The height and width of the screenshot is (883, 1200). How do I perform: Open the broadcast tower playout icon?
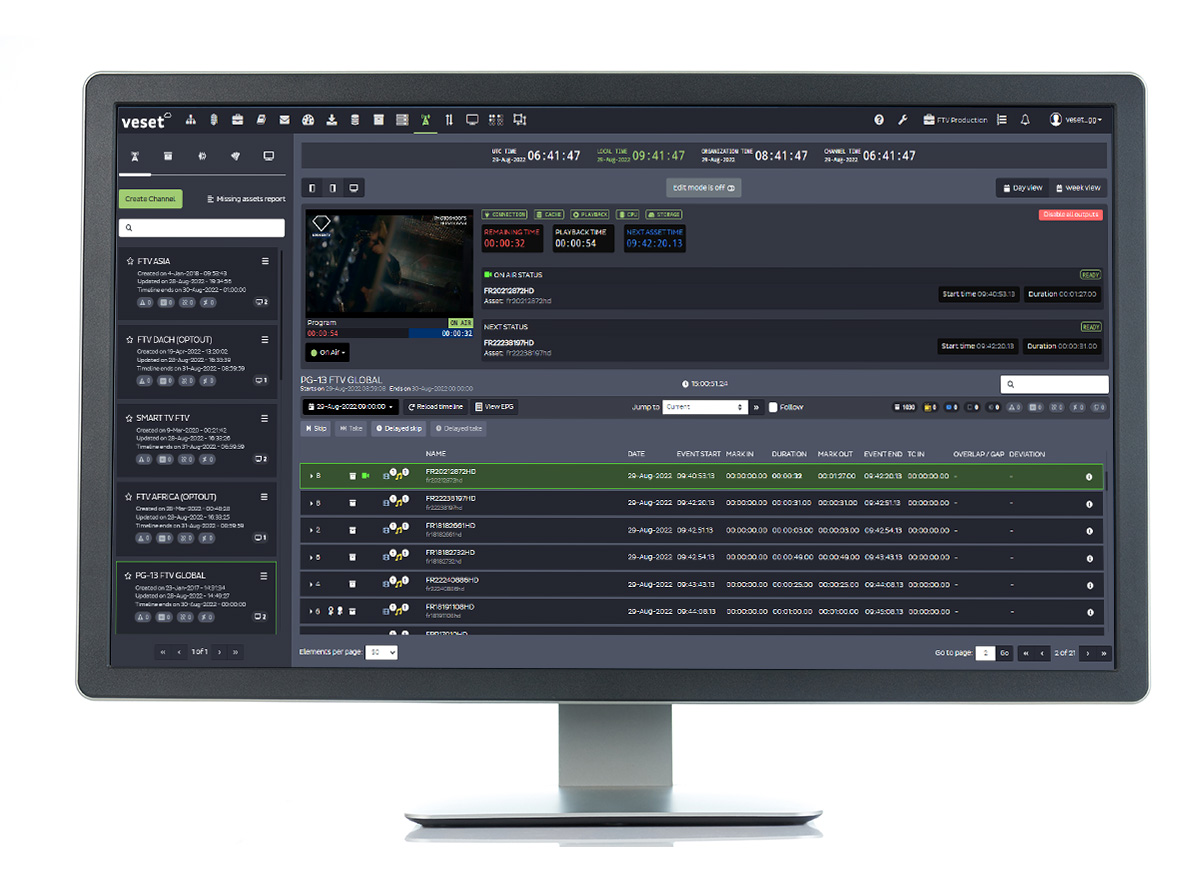pos(426,120)
